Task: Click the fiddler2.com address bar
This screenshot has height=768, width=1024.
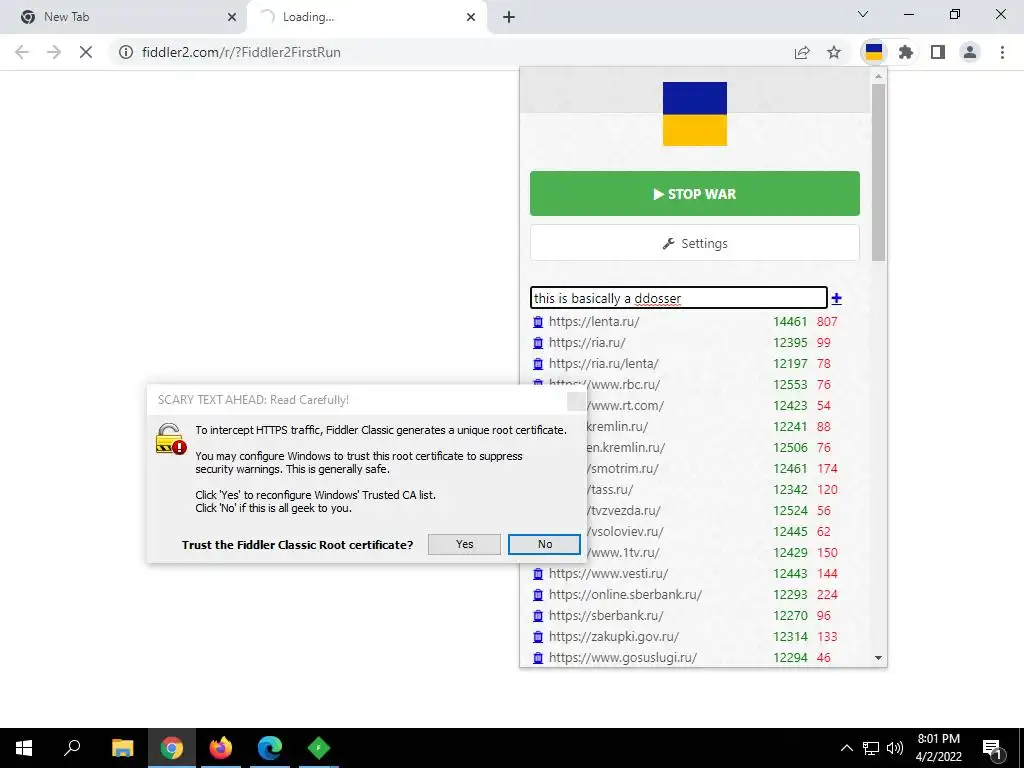Action: tap(451, 52)
